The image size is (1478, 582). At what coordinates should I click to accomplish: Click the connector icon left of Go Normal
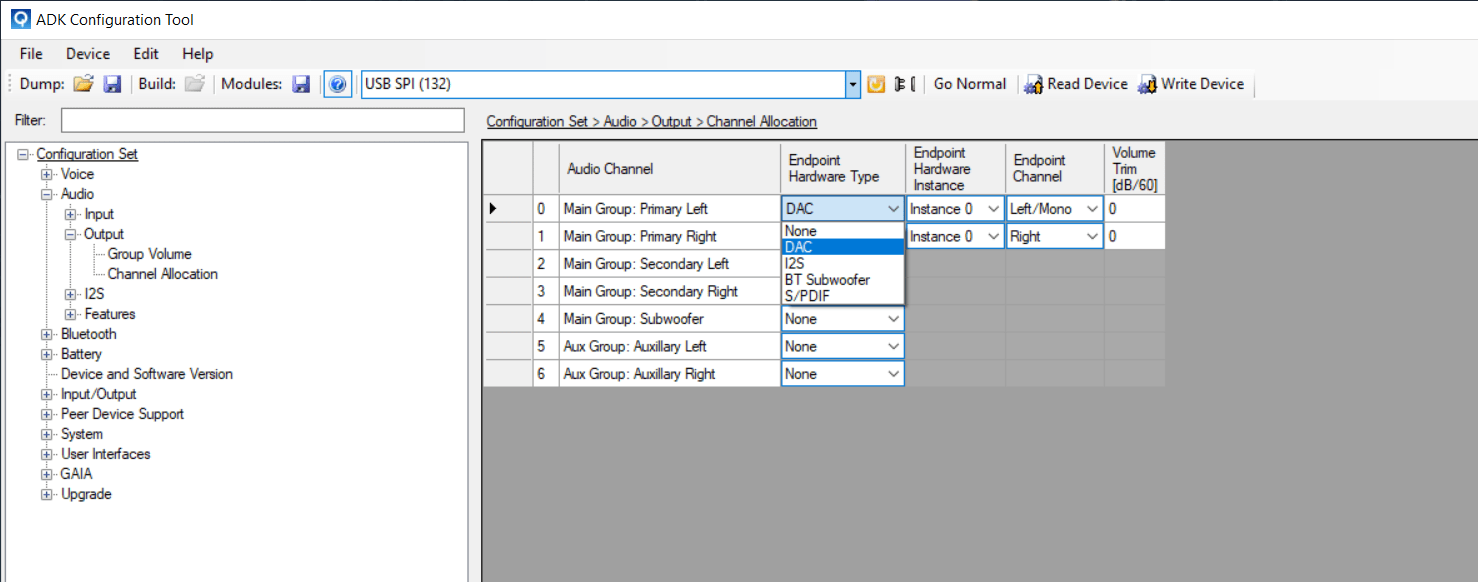(903, 84)
